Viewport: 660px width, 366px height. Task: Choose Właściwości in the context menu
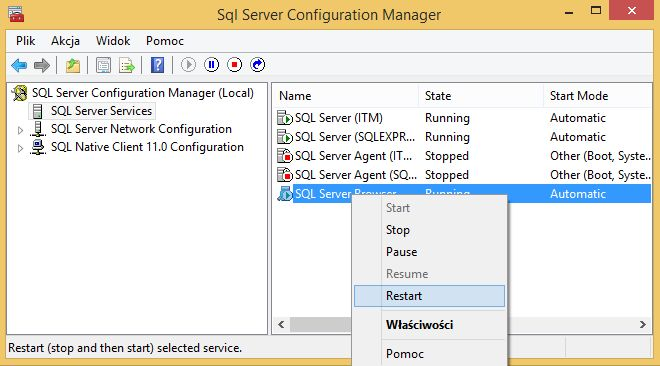(x=429, y=325)
